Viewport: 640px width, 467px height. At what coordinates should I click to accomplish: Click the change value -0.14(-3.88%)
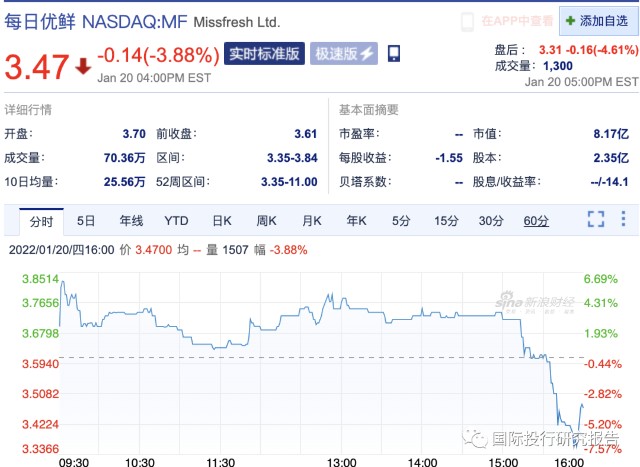tap(158, 55)
